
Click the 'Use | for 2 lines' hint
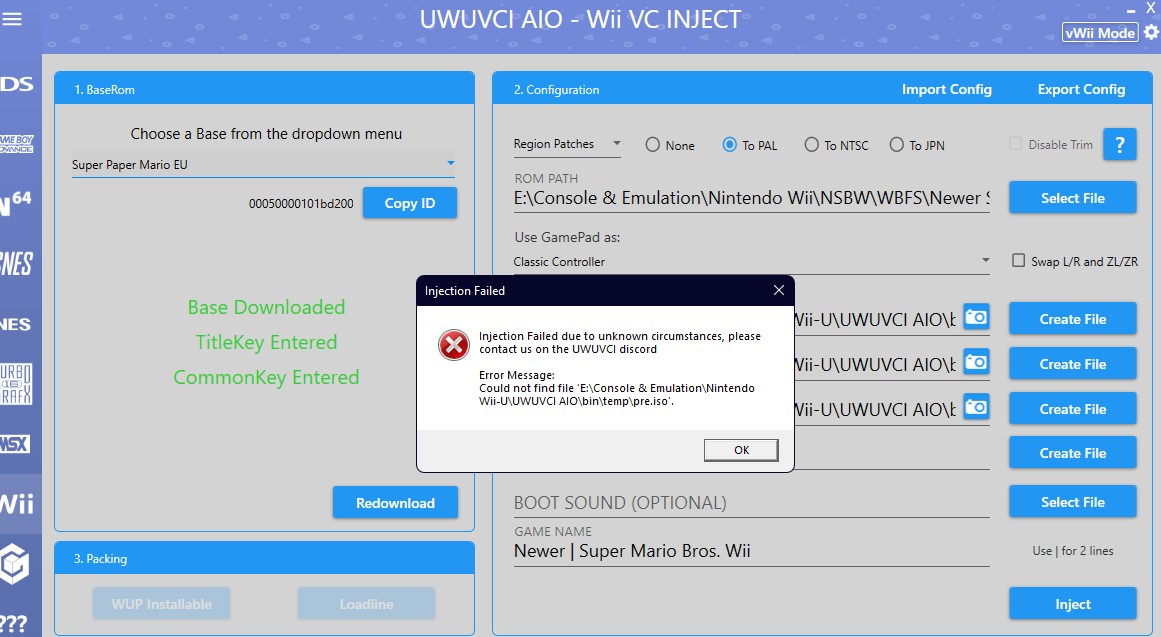click(1072, 550)
